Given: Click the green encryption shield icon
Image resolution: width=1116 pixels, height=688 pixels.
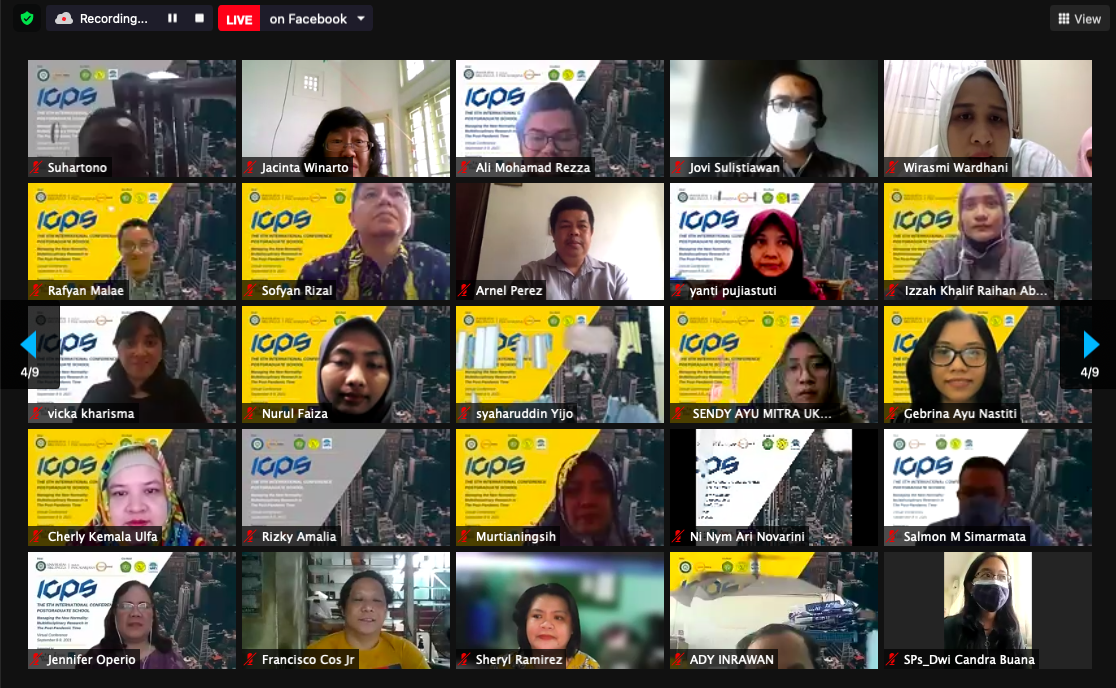Looking at the screenshot, I should 26,18.
